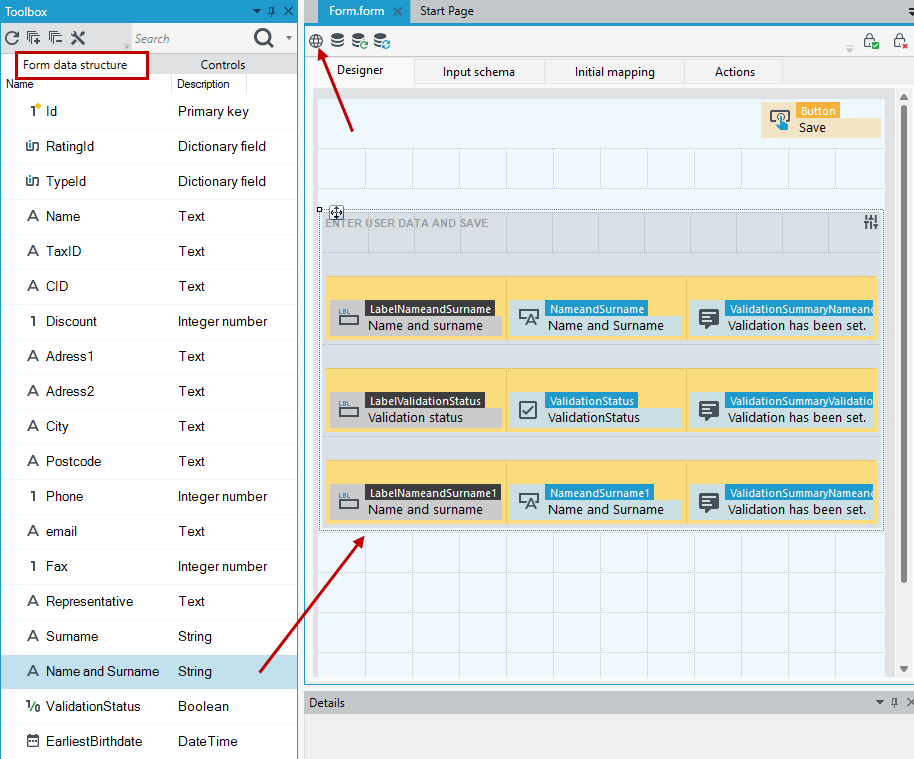
Task: Click the padlock icon with red cross
Action: click(x=900, y=41)
